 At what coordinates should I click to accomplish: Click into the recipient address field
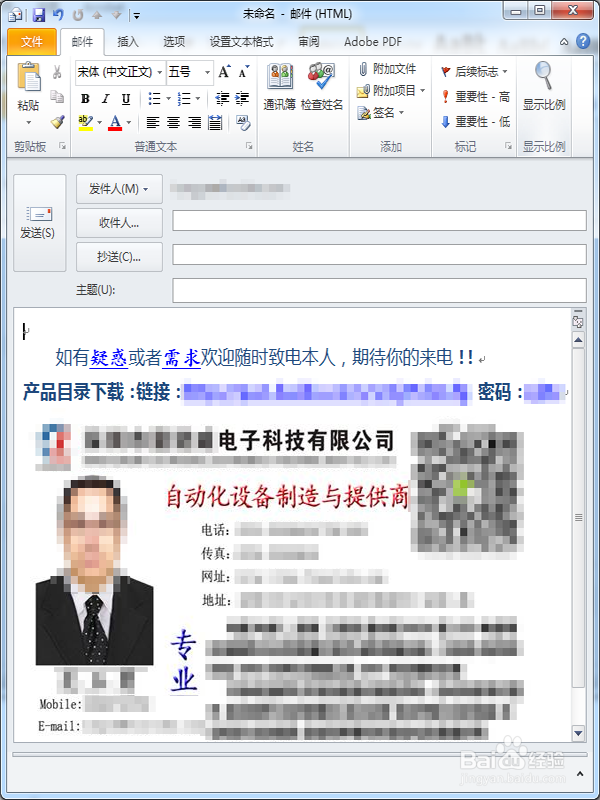(x=379, y=221)
